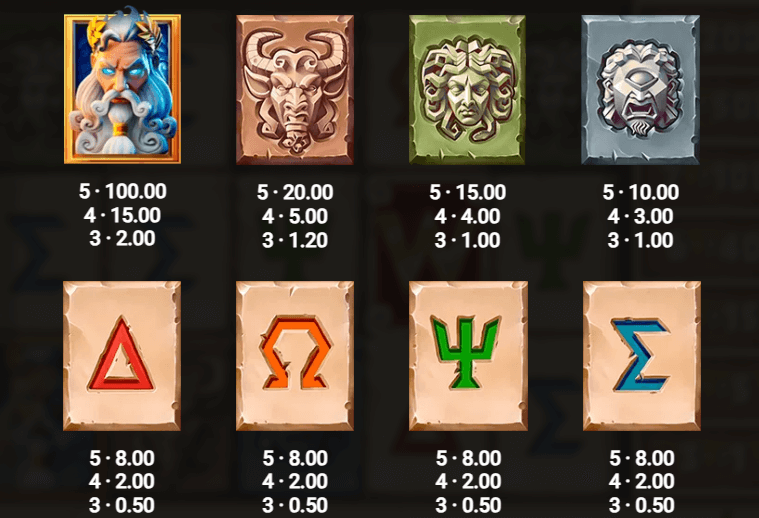This screenshot has width=759, height=518.
Task: Click the 5 · 10.00 Cyclops payout
Action: [x=640, y=192]
